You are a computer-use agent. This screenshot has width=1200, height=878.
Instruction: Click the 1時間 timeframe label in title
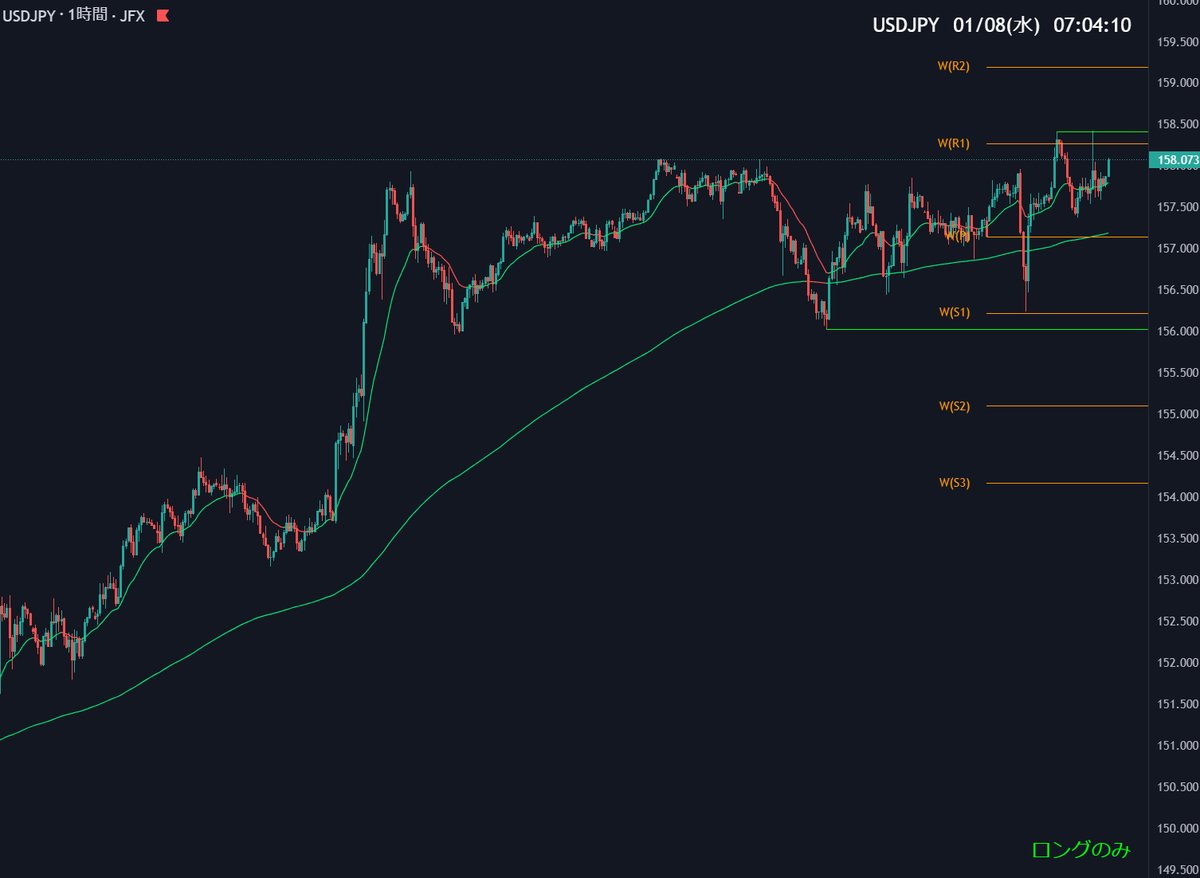tap(87, 16)
